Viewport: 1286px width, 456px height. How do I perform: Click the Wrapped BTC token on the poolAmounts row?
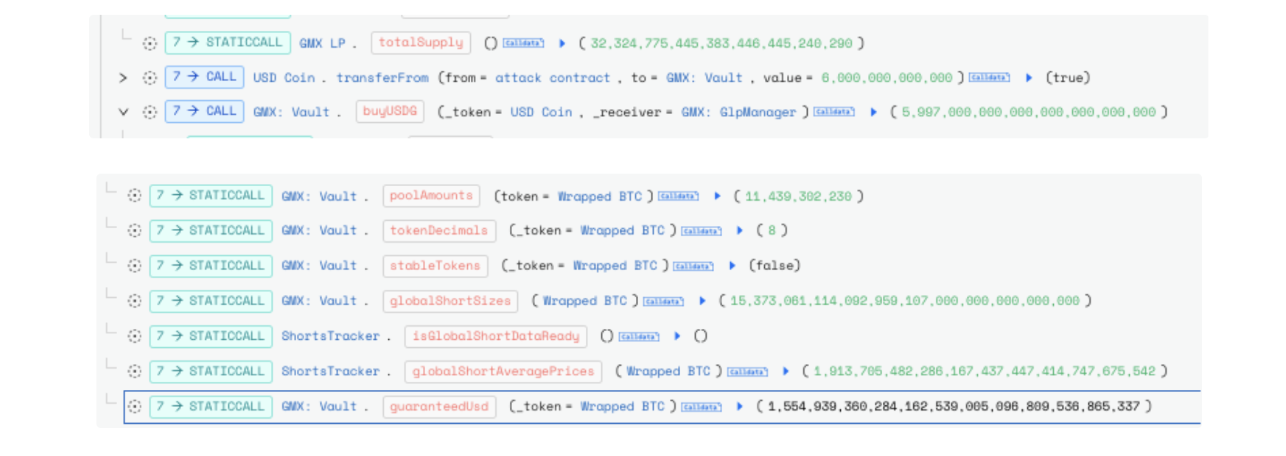coord(600,196)
